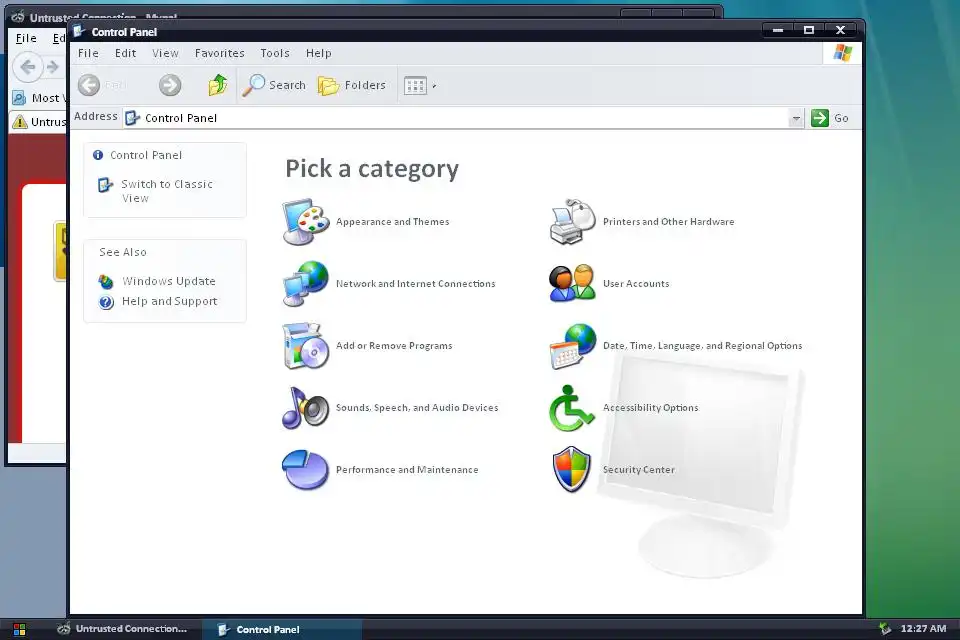Maximize the Control Panel window

[809, 30]
